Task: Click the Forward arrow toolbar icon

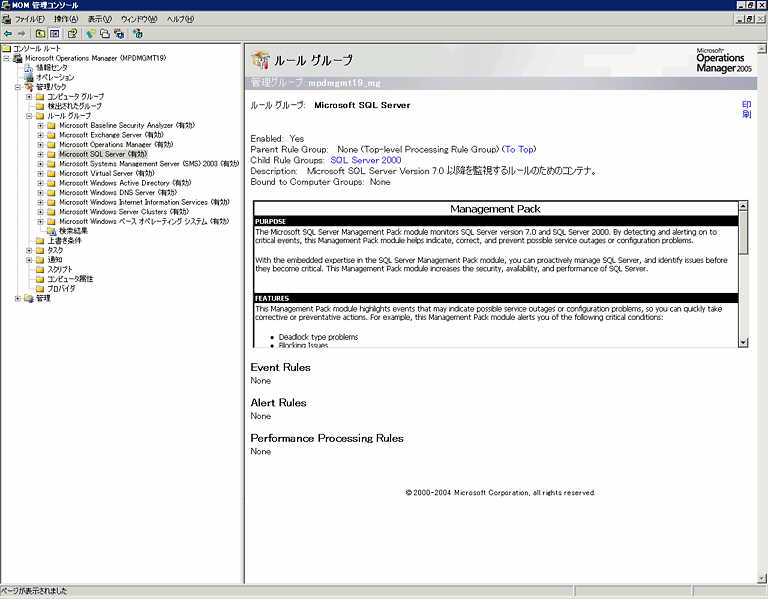Action: point(22,34)
